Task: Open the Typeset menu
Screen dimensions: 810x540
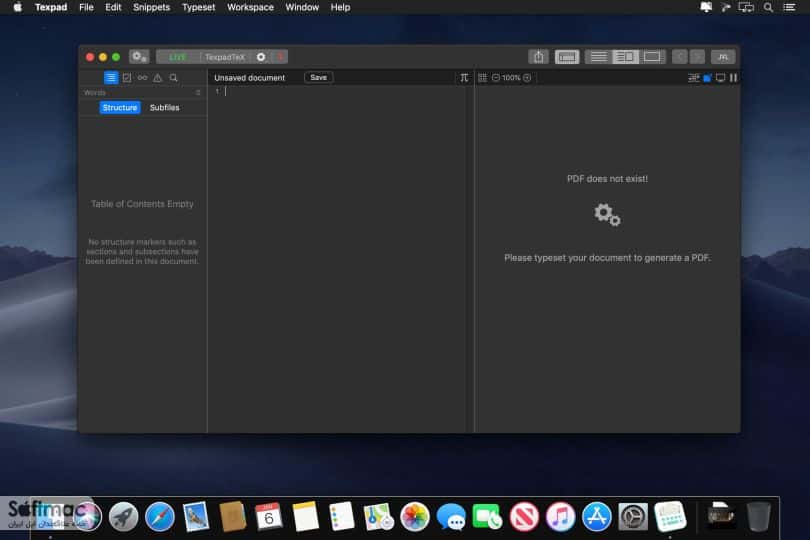Action: pyautogui.click(x=198, y=7)
